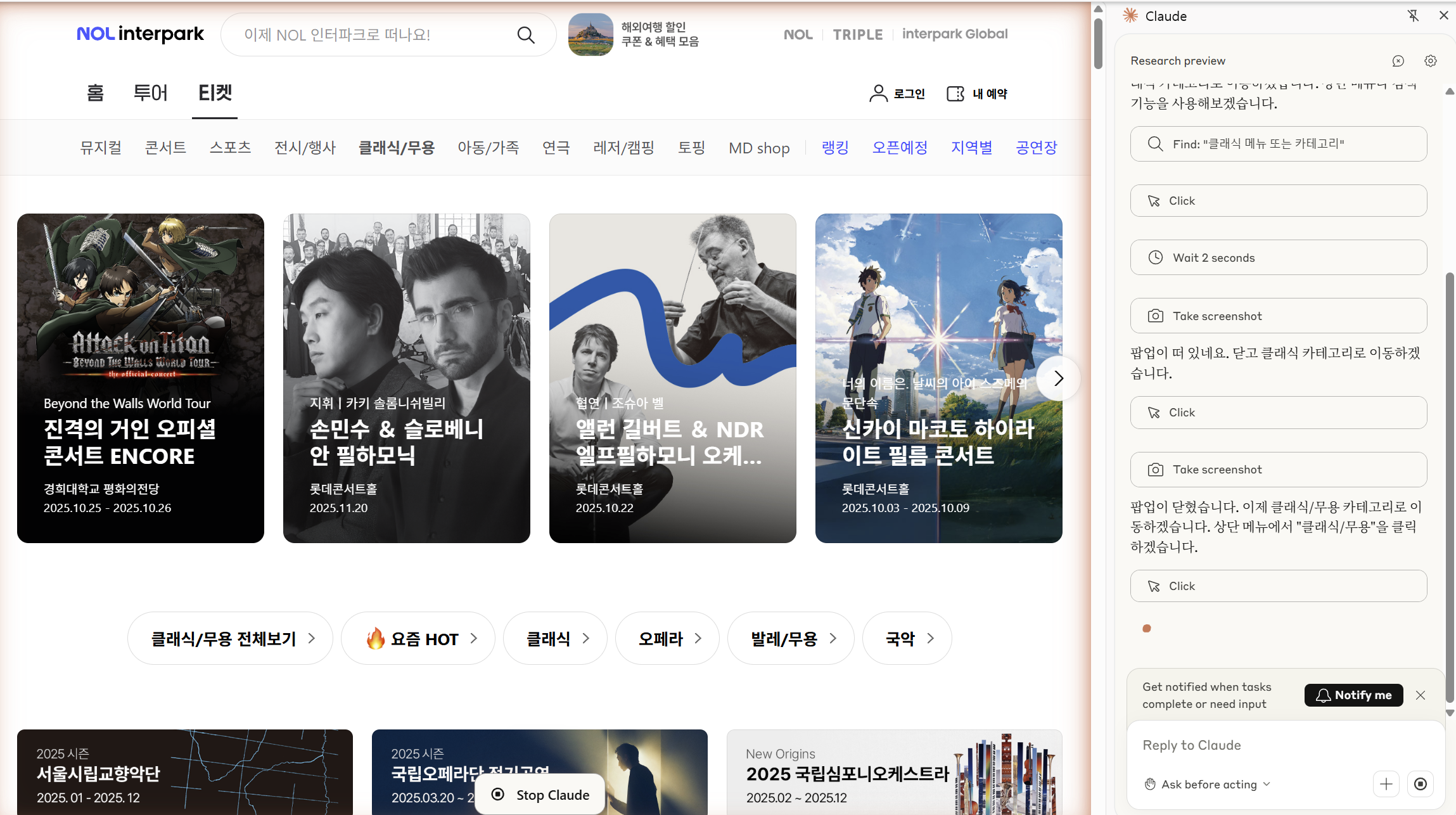The image size is (1456, 815).
Task: Expand the 클래식/무용 전체보기 chevron button
Action: [230, 638]
